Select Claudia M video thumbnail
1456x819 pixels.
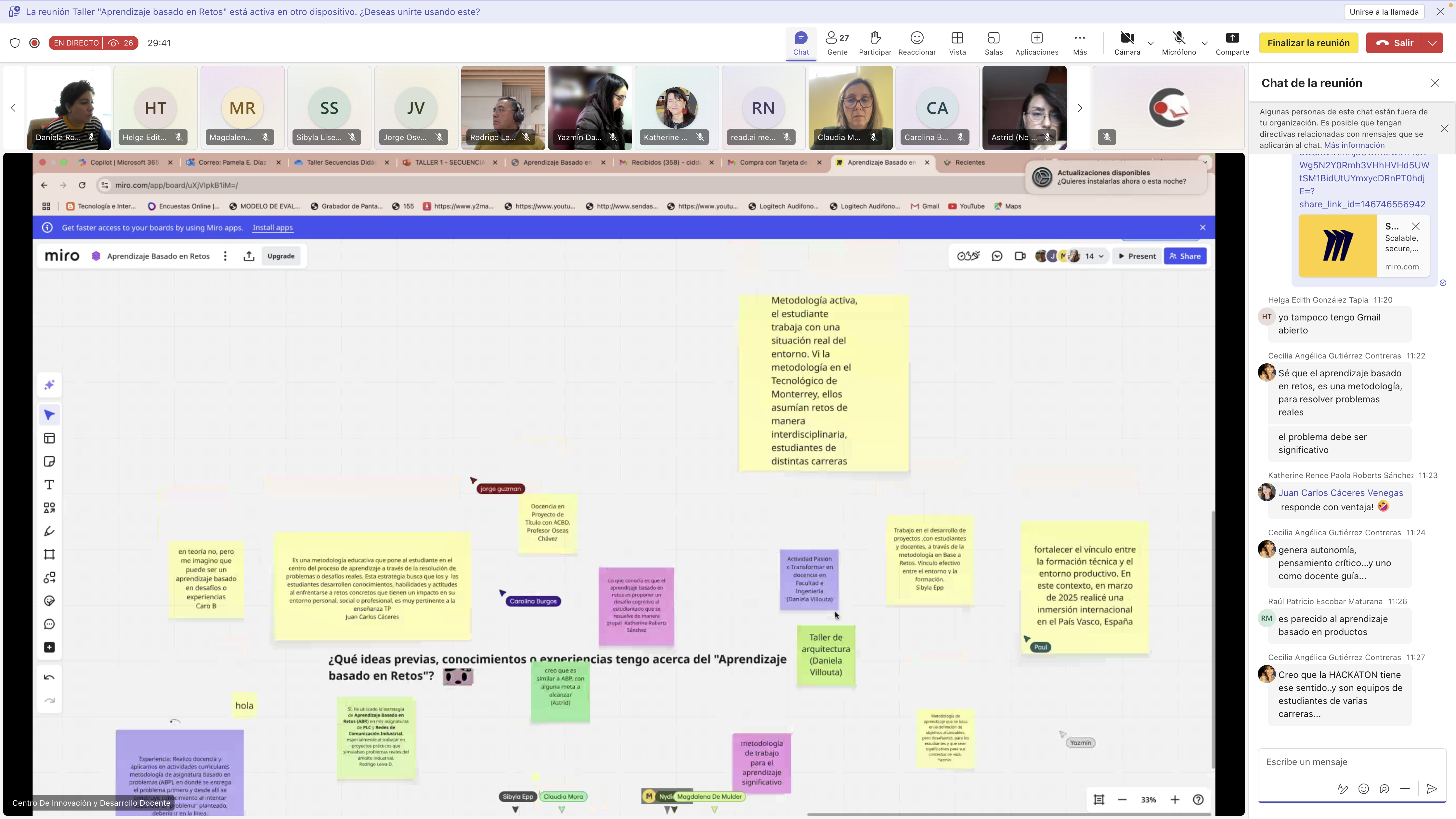point(850,108)
